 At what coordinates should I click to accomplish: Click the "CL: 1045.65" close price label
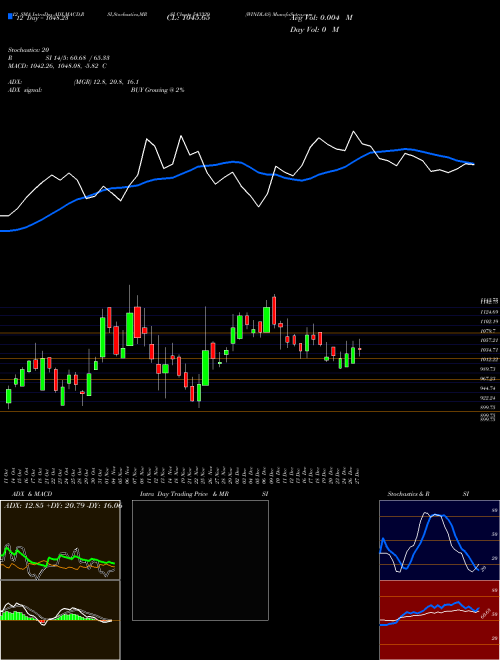(x=188, y=18)
